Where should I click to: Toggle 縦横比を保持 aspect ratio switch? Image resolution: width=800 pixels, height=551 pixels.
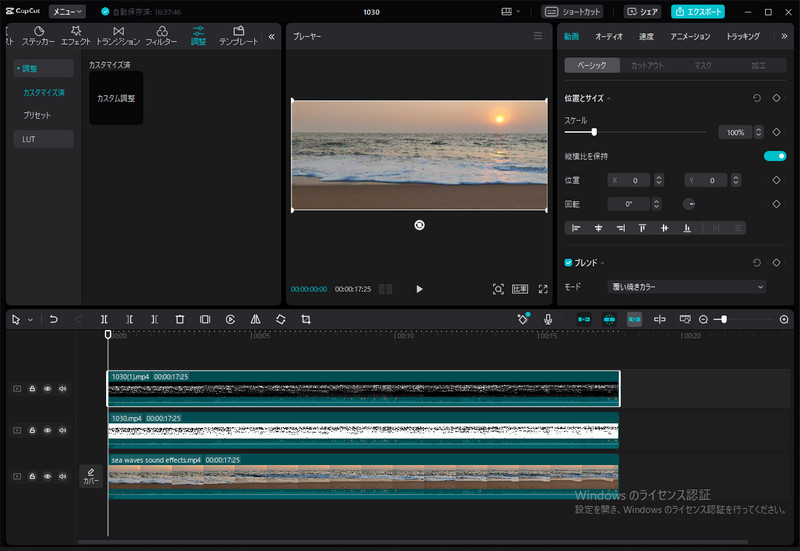tap(775, 156)
